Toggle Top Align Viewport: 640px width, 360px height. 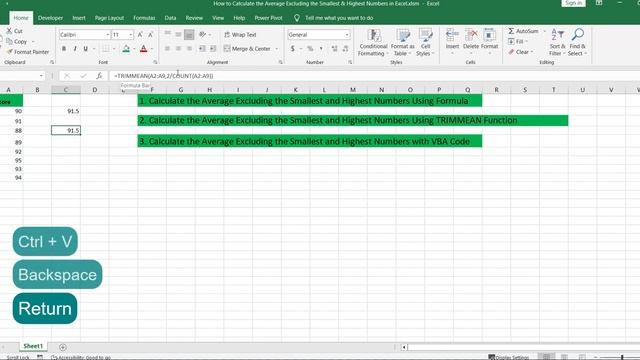168,34
